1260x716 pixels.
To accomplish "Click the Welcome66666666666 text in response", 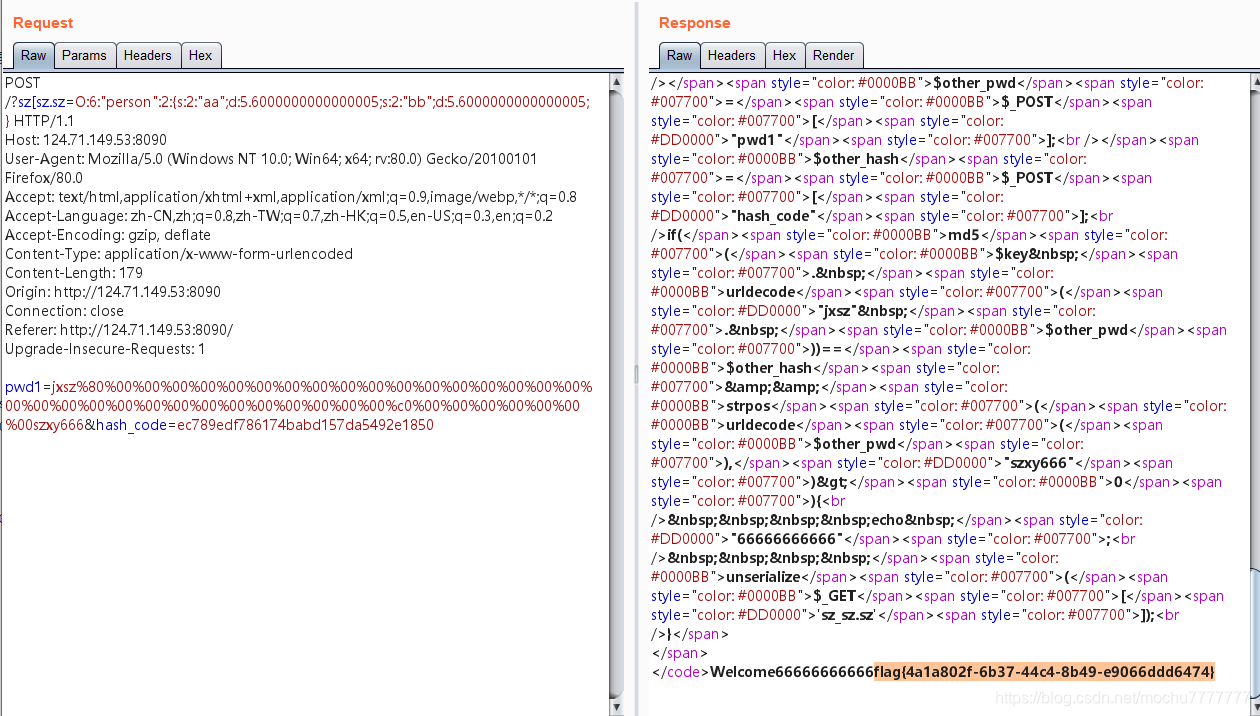I will tap(792, 672).
